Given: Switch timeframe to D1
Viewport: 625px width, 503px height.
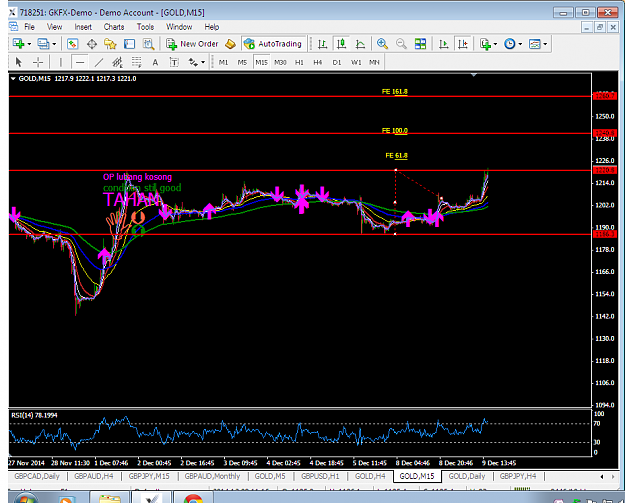Looking at the screenshot, I should [x=337, y=62].
